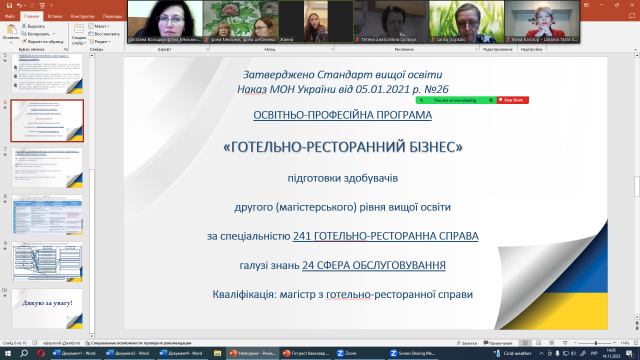This screenshot has height=360, width=640.
Task: Open Заметки notes pane from status bar
Action: coord(467,343)
